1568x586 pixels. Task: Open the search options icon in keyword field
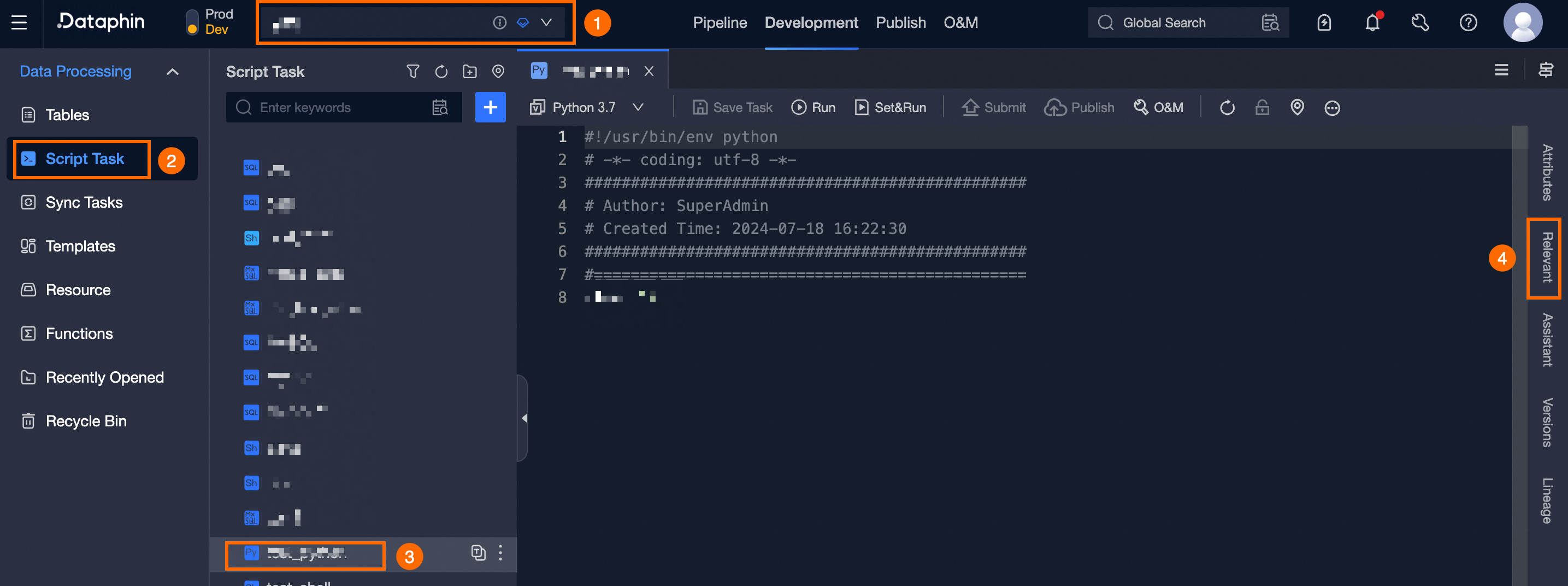(440, 107)
